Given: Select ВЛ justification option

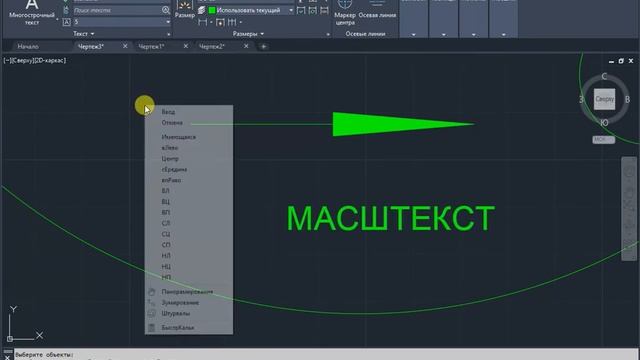Looking at the screenshot, I should [x=189, y=191].
